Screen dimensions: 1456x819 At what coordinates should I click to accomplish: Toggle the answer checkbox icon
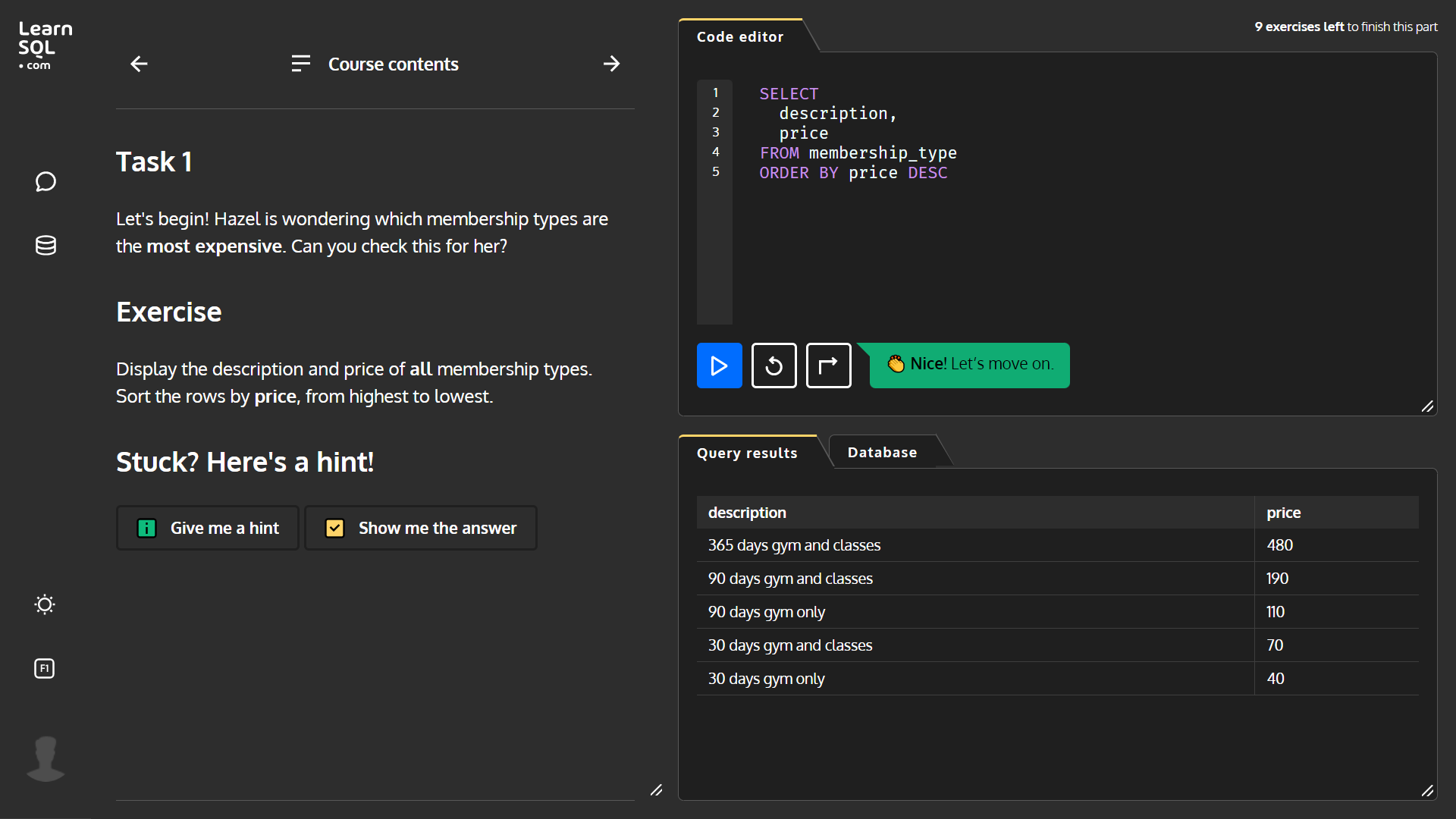[335, 528]
